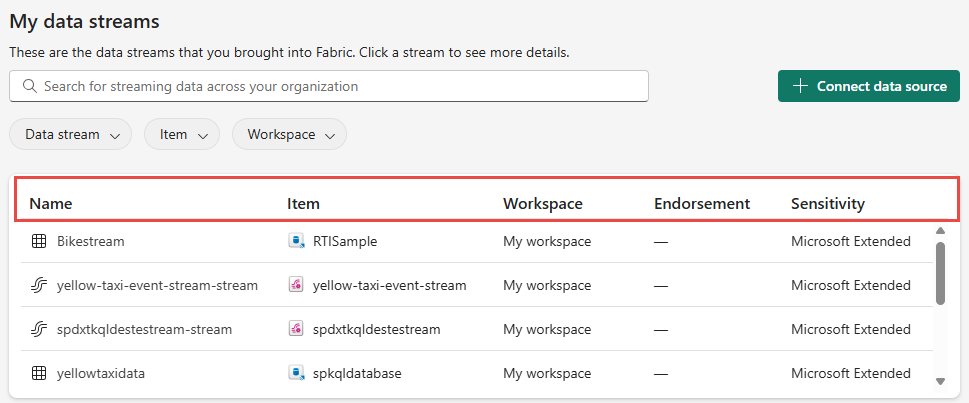This screenshot has height=403, width=969.
Task: Click the Bikestream table icon
Action: coord(40,241)
